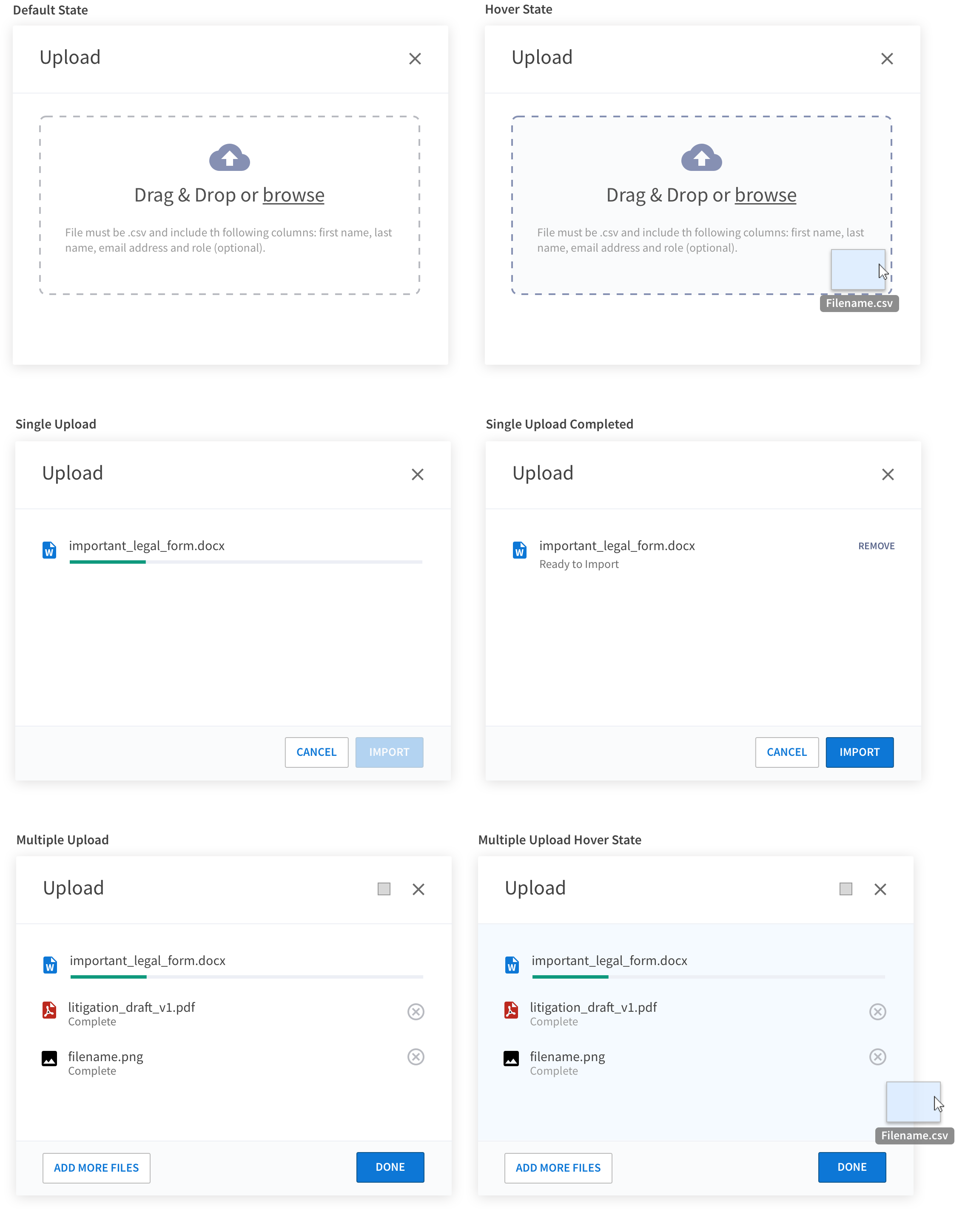Click progress bar in Single Upload panel
The height and width of the screenshot is (1232, 968).
point(246,562)
